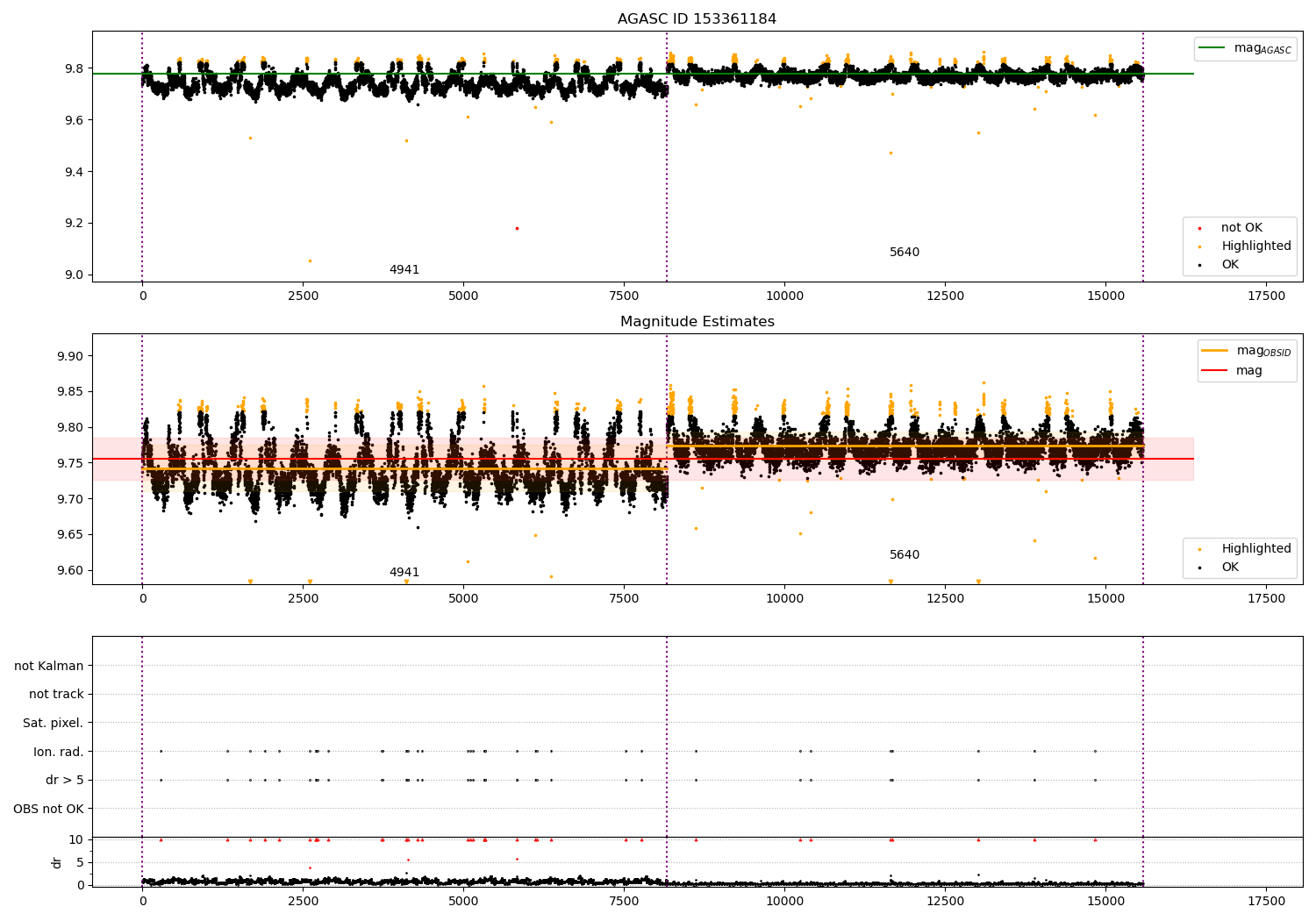Click the 9.60 y-axis tick in middle plot
Viewport: 1316px width, 921px height.
coord(71,570)
